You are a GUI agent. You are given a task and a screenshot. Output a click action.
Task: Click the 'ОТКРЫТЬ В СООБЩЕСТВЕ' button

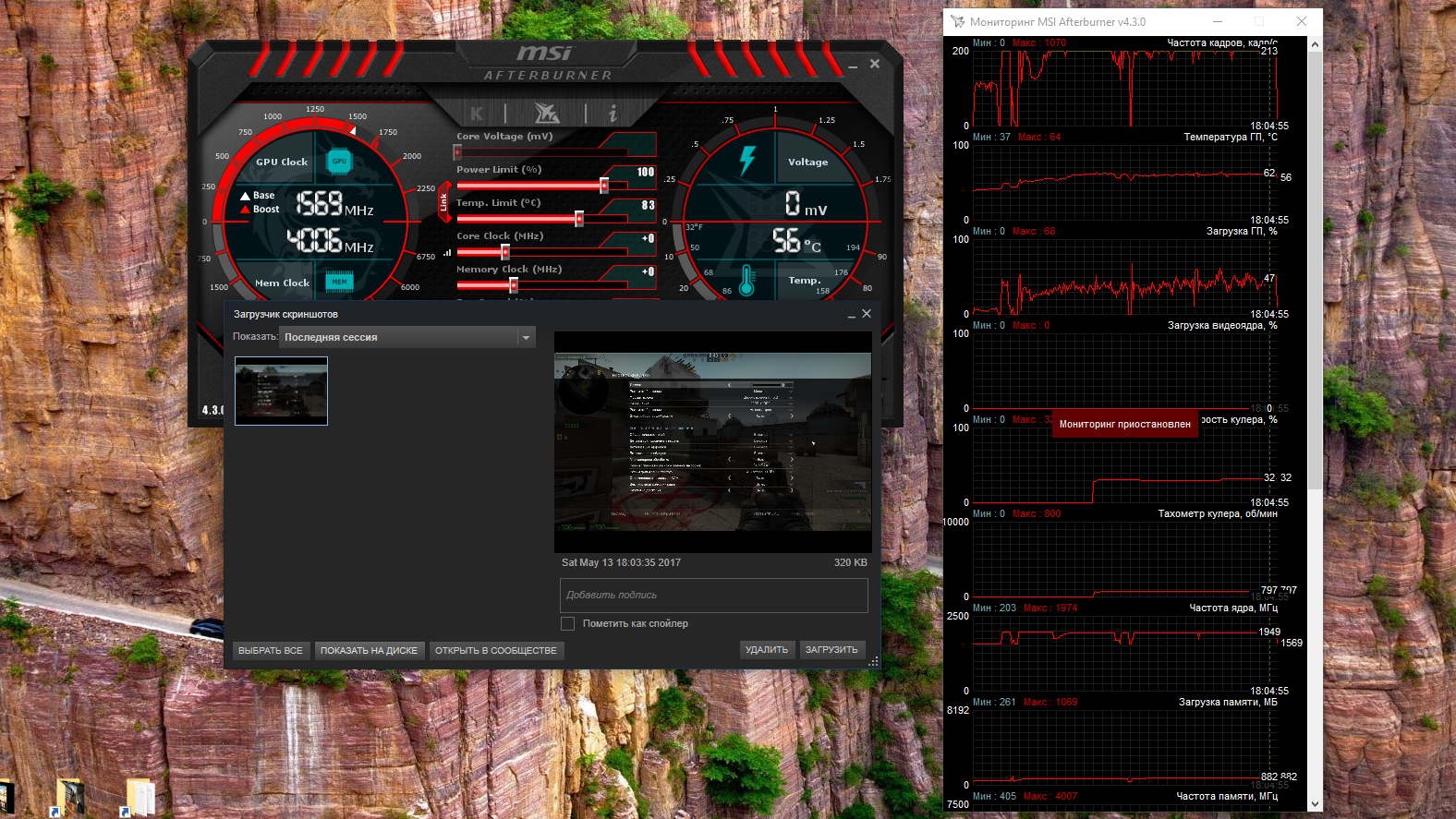(x=496, y=650)
